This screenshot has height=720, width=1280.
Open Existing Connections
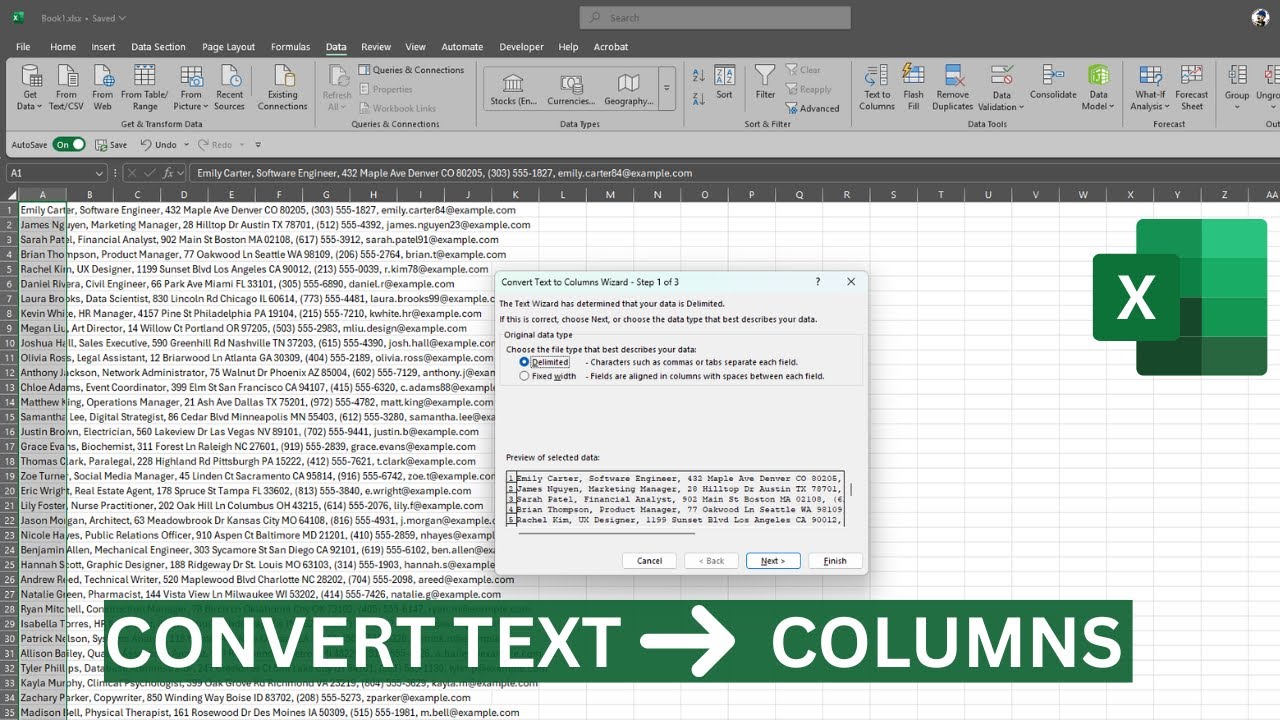click(283, 87)
